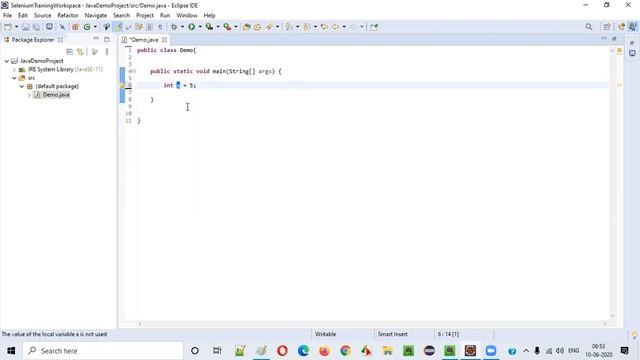The width and height of the screenshot is (640, 360).
Task: Select the Demo.java editor tab
Action: (144, 40)
